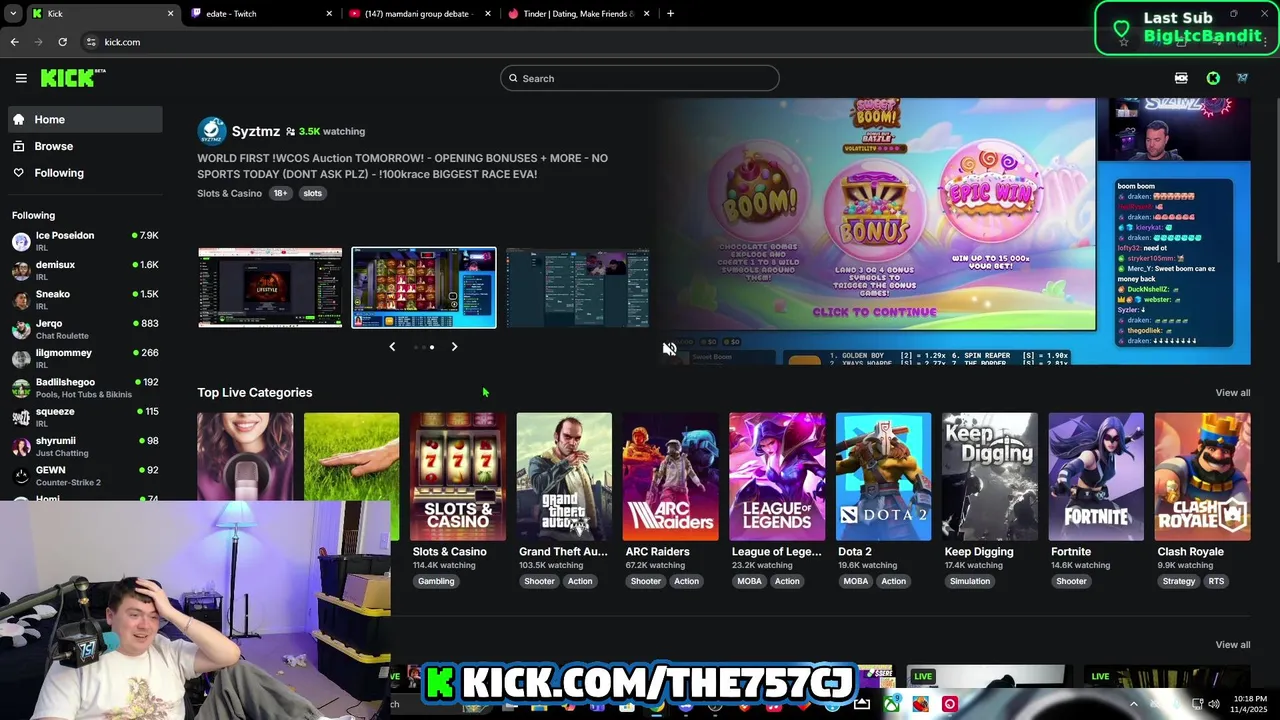Open the hamburger sidebar menu
Image resolution: width=1280 pixels, height=720 pixels.
[21, 78]
